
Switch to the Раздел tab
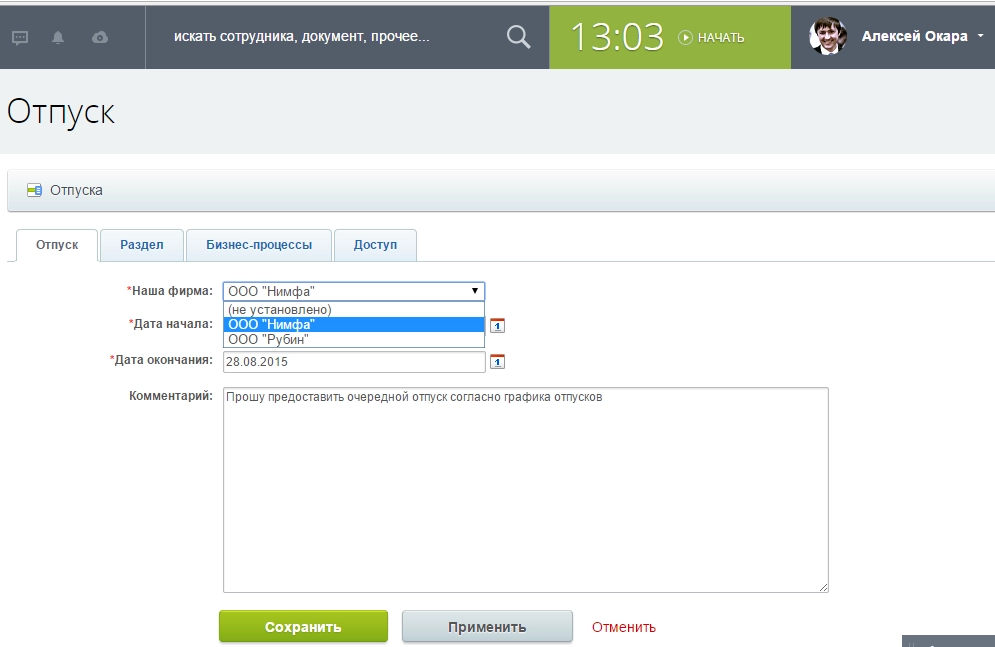click(141, 245)
